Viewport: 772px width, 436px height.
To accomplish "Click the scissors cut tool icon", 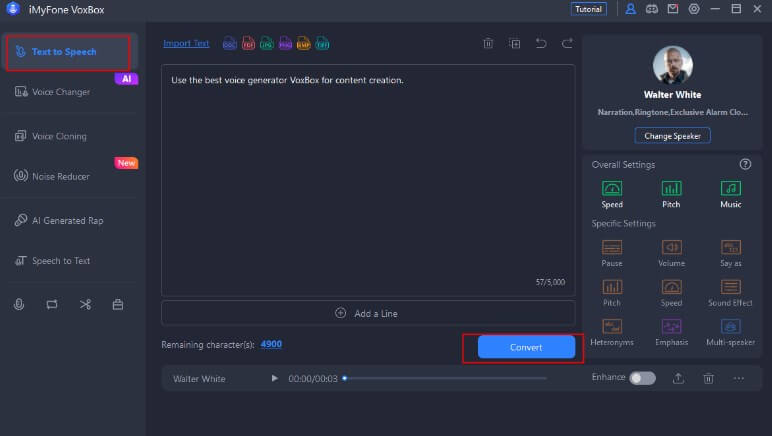I will pos(85,305).
